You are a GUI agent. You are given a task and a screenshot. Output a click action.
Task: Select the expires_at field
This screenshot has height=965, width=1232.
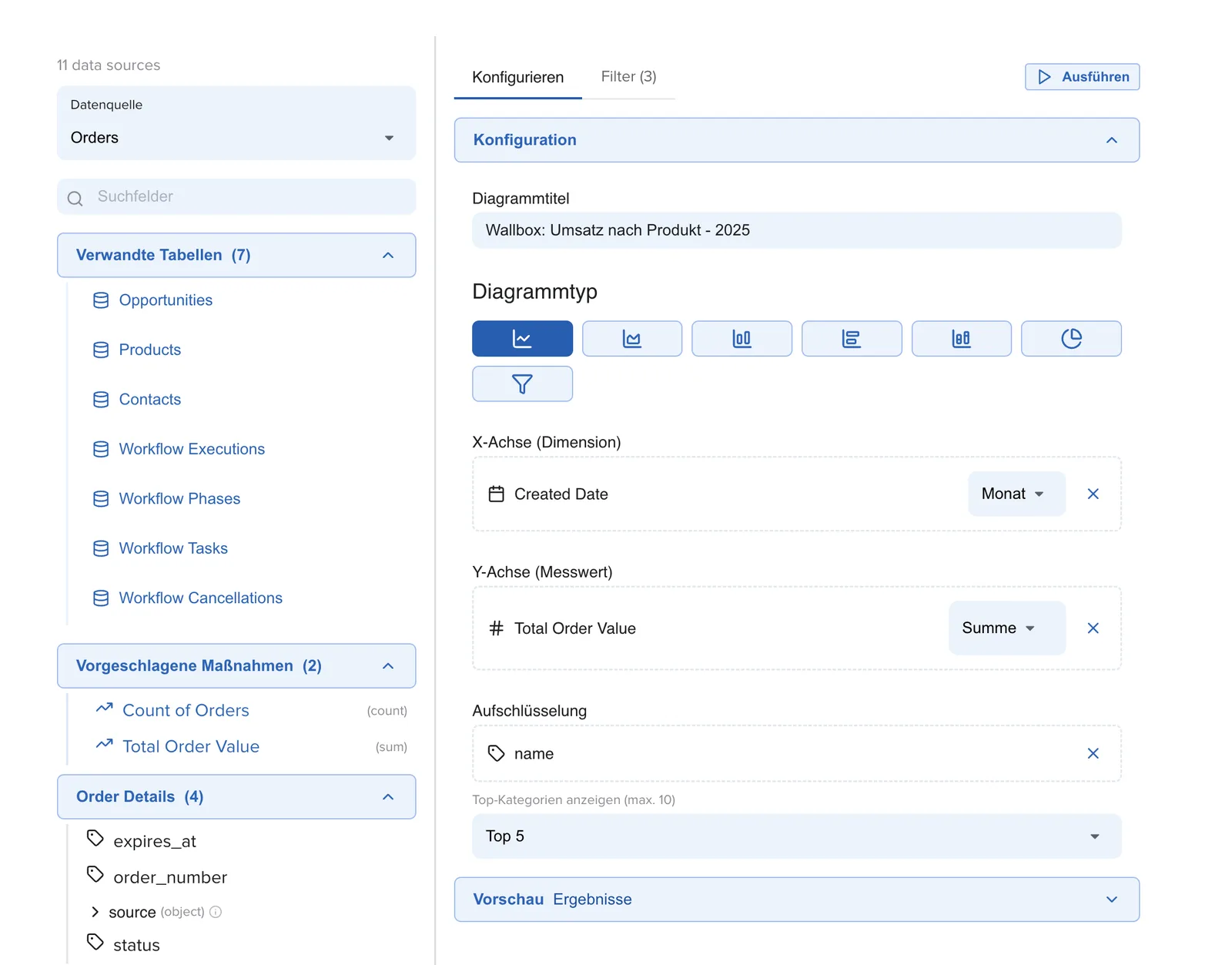click(x=155, y=841)
